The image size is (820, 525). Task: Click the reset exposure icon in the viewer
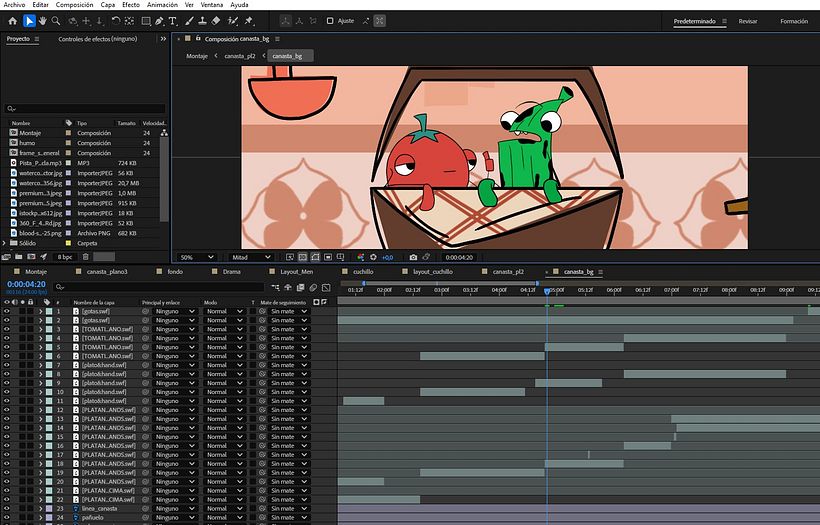tap(373, 257)
